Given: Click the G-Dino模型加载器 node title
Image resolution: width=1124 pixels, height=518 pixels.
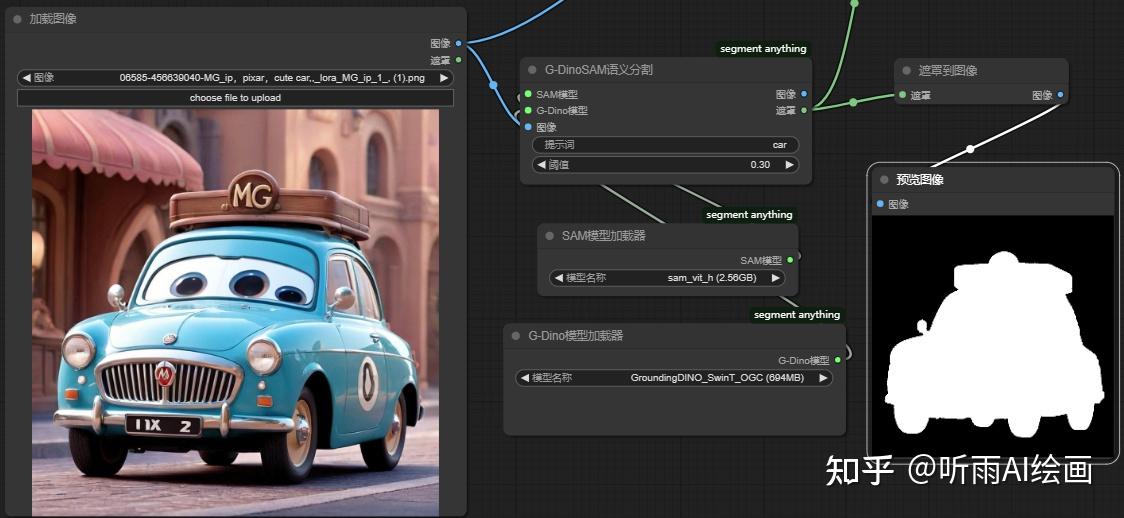Looking at the screenshot, I should click(576, 336).
